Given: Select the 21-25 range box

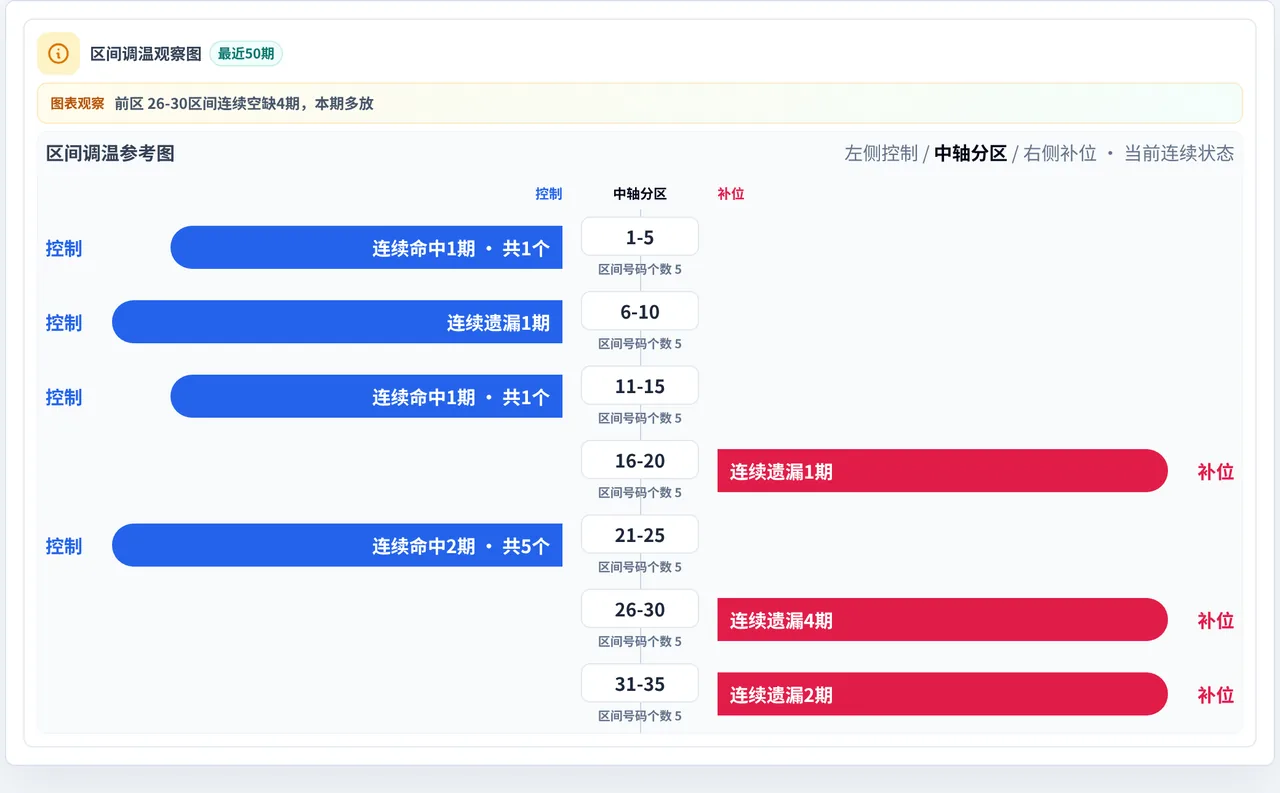Looking at the screenshot, I should point(640,535).
